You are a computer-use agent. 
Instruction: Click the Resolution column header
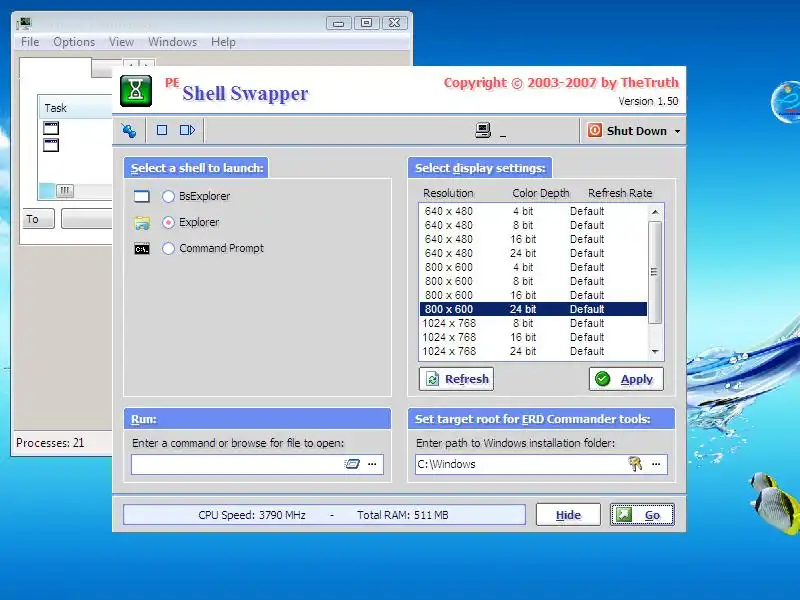tap(448, 193)
